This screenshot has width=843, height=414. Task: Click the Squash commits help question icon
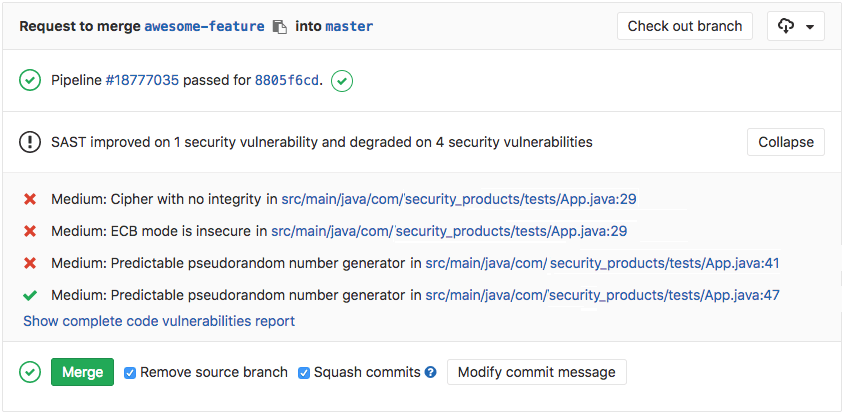(431, 372)
